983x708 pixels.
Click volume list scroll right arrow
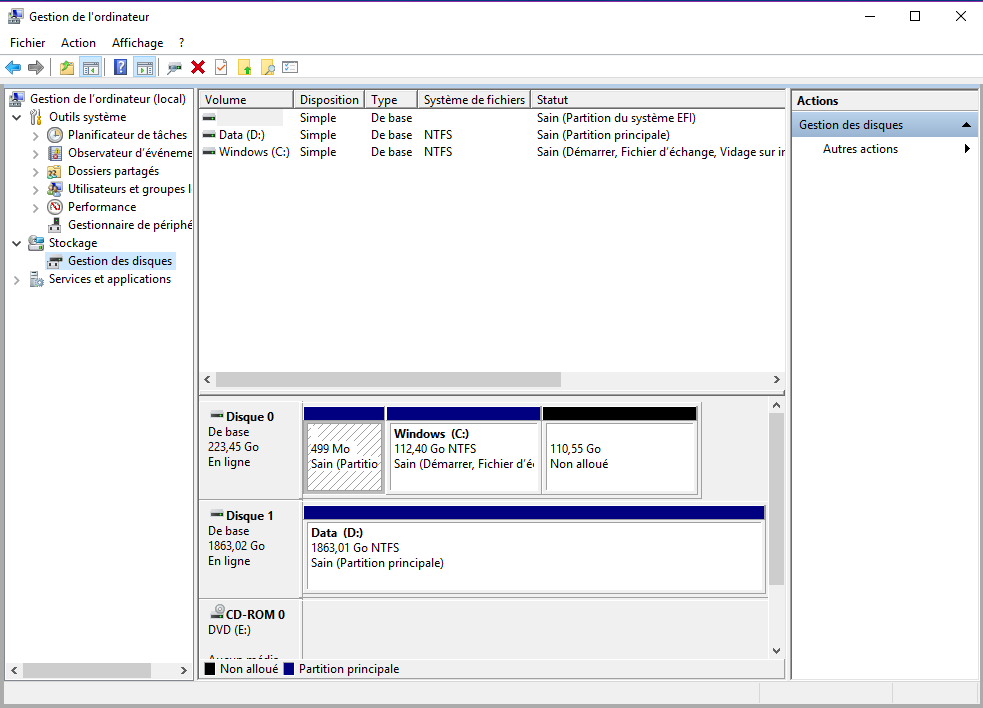[777, 379]
